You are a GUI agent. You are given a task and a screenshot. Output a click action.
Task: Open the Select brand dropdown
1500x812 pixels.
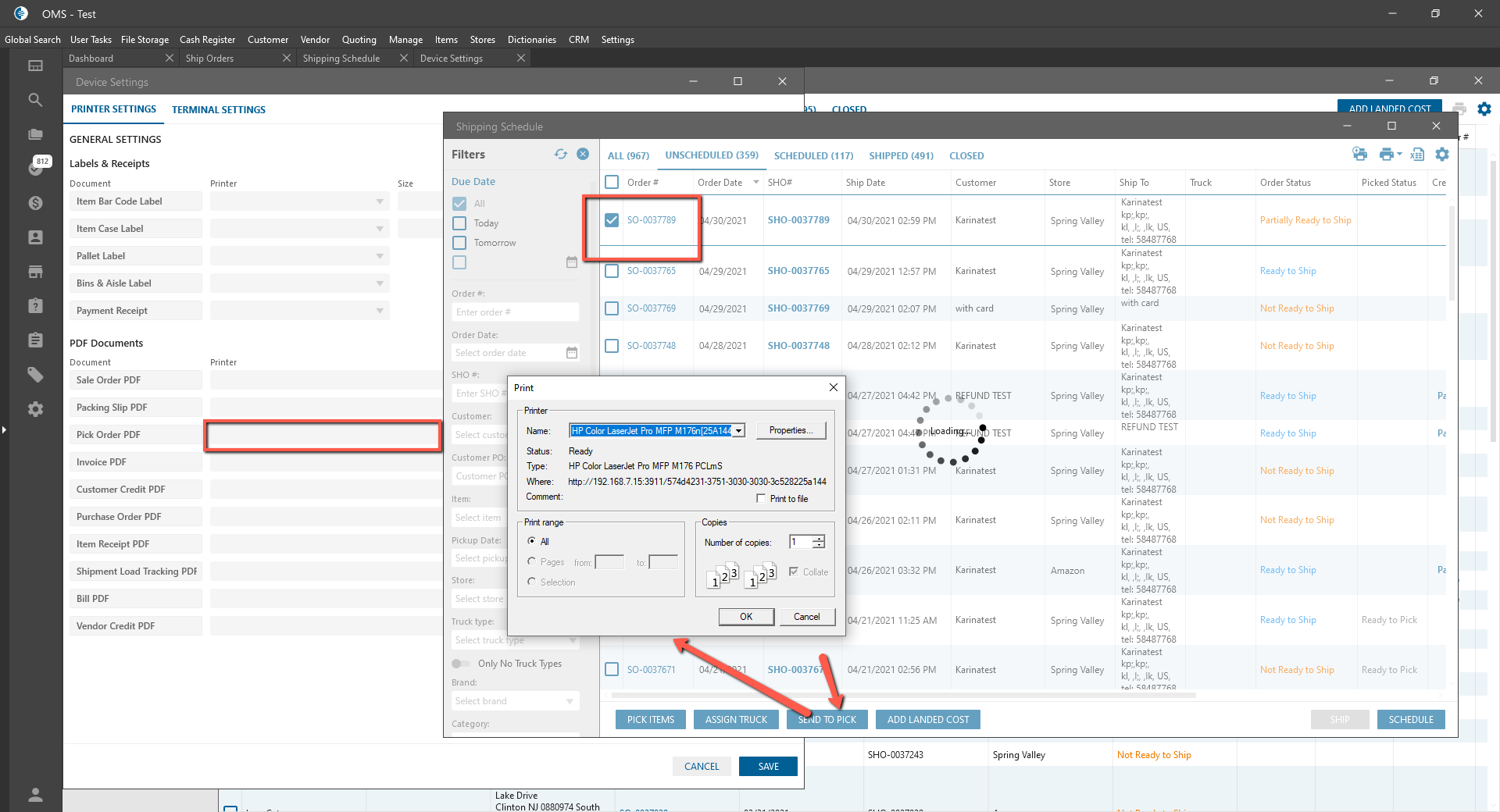515,701
